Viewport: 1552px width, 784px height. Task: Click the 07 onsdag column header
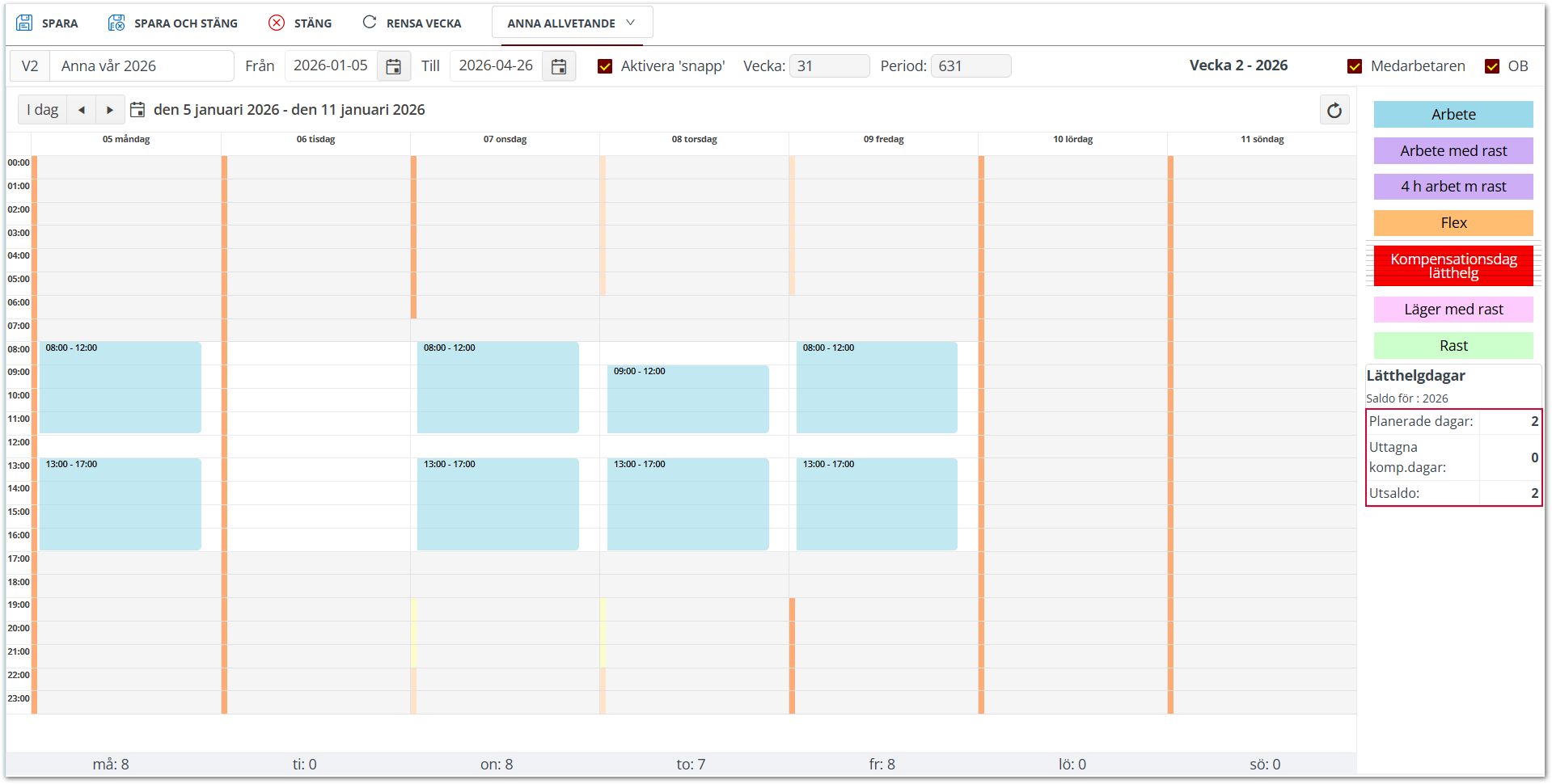(505, 140)
